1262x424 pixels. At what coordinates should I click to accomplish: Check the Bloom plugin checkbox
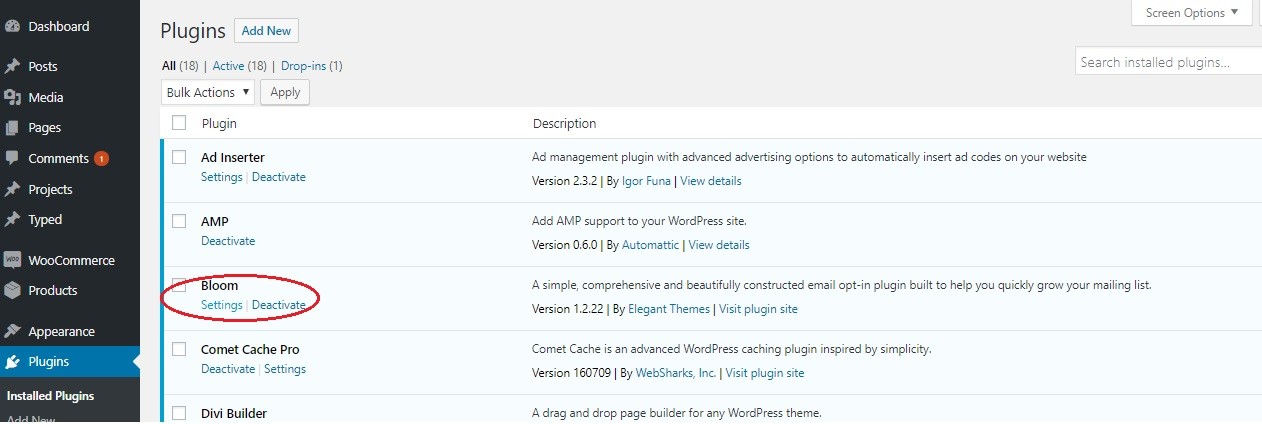tap(179, 285)
